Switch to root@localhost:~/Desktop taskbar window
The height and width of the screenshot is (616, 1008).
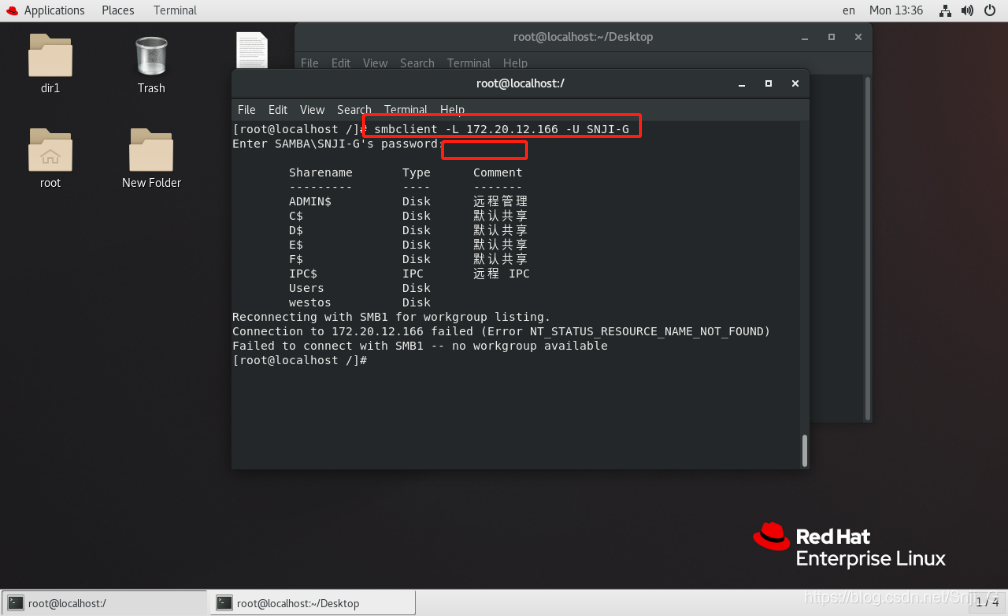[312, 602]
